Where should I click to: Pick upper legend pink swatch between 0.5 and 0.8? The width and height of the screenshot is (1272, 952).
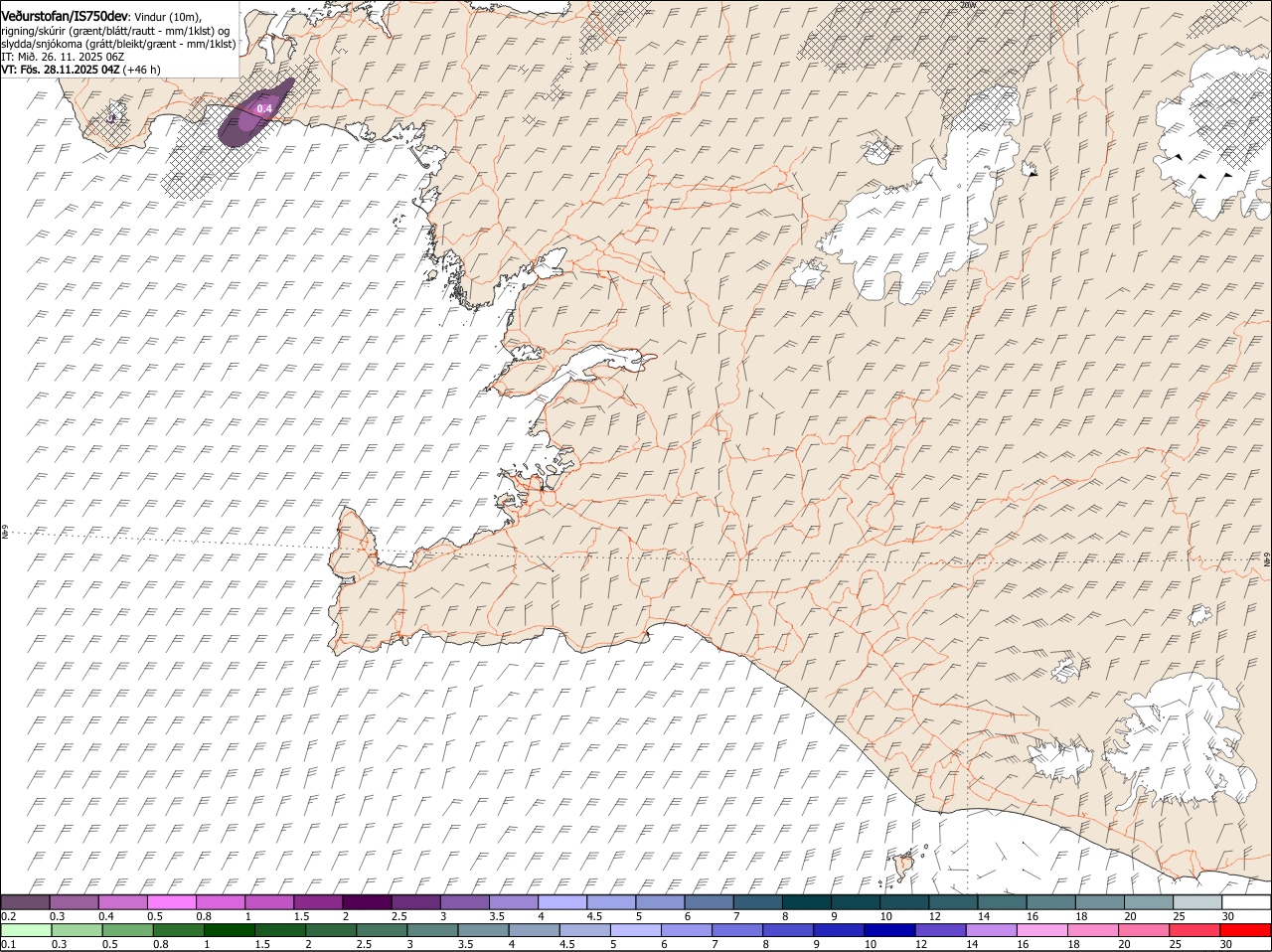coord(172,902)
